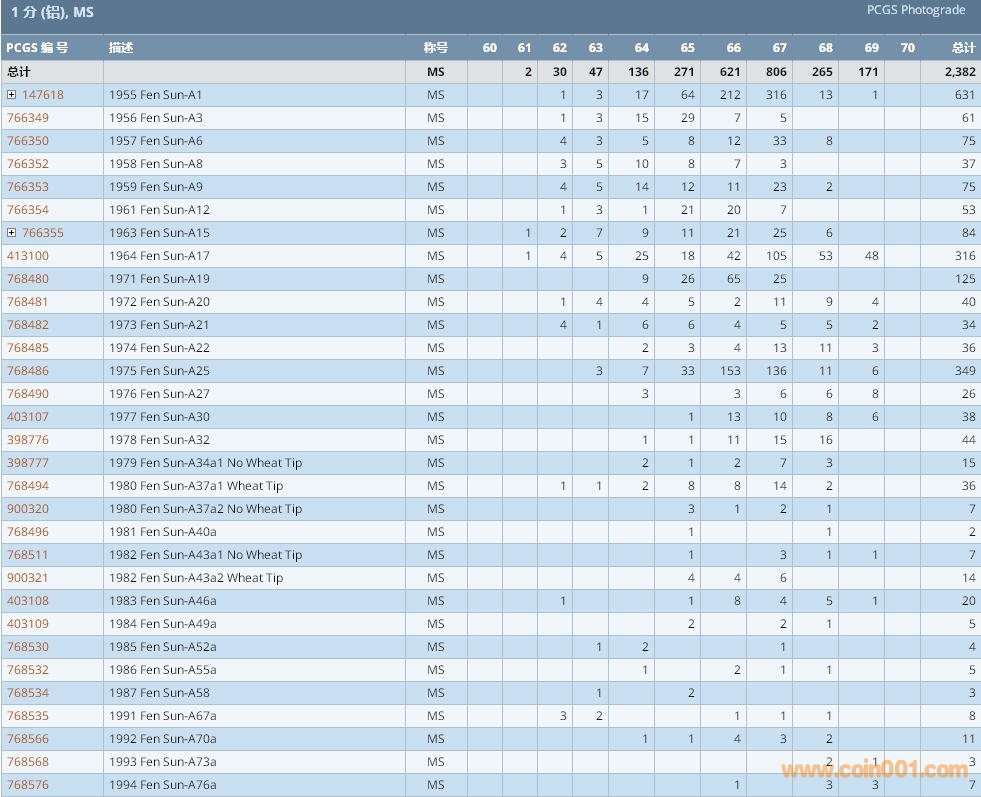
Task: Click the grand total 2,382 cell
Action: click(x=958, y=72)
